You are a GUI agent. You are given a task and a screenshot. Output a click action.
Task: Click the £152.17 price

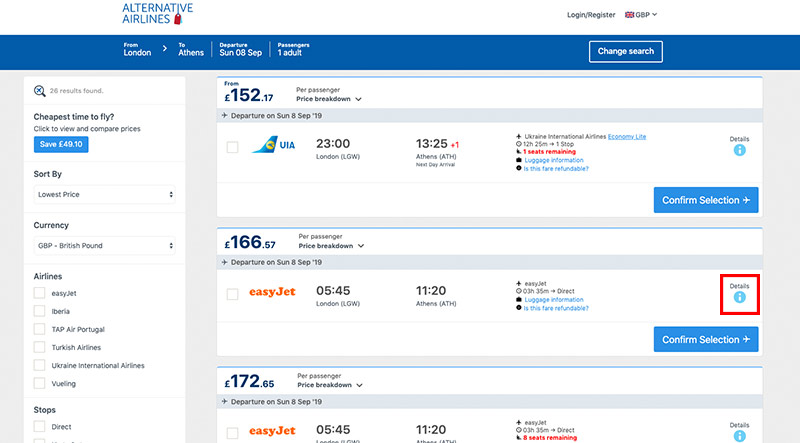[x=249, y=95]
